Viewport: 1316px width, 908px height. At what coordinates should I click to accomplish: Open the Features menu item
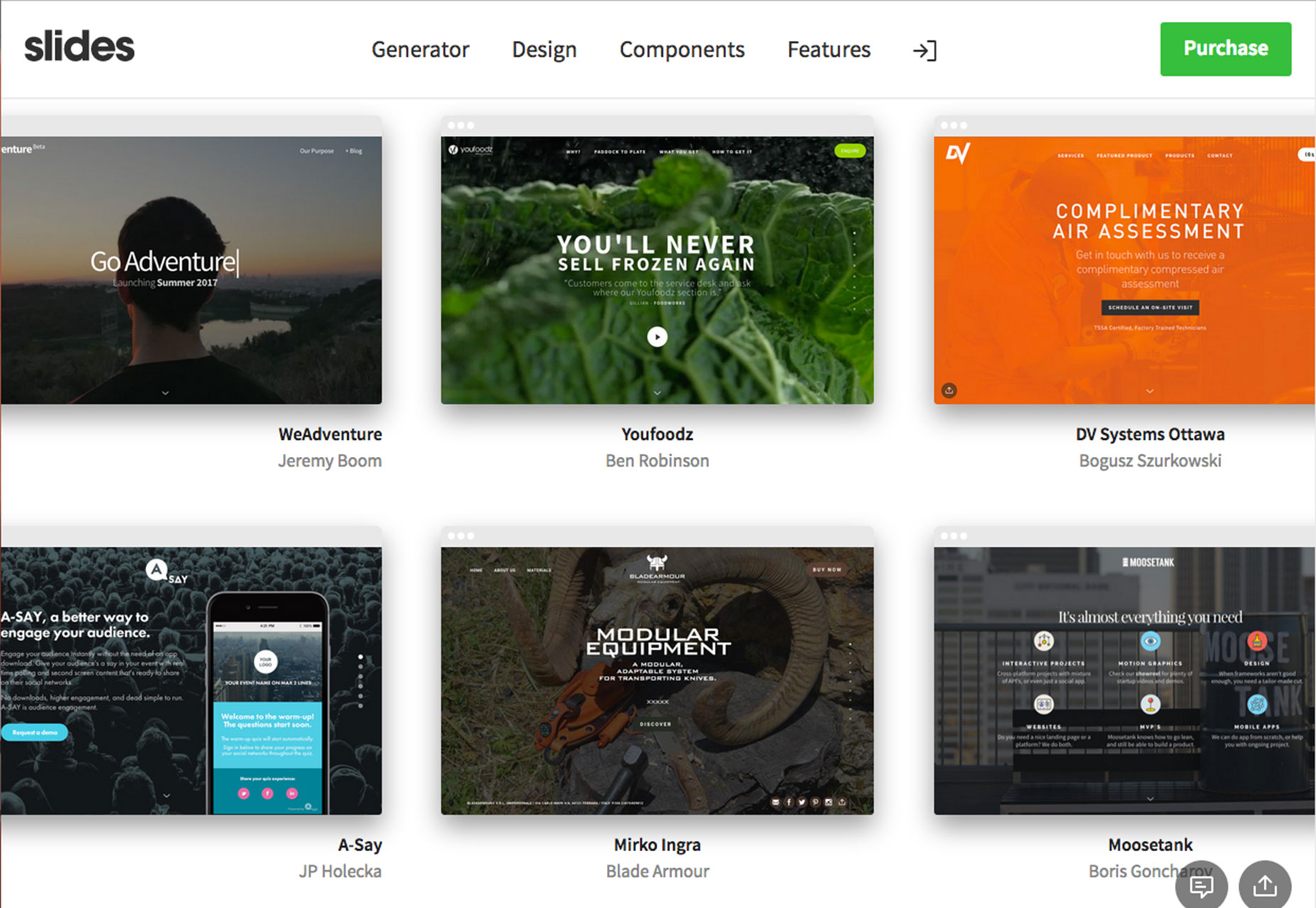pyautogui.click(x=829, y=50)
